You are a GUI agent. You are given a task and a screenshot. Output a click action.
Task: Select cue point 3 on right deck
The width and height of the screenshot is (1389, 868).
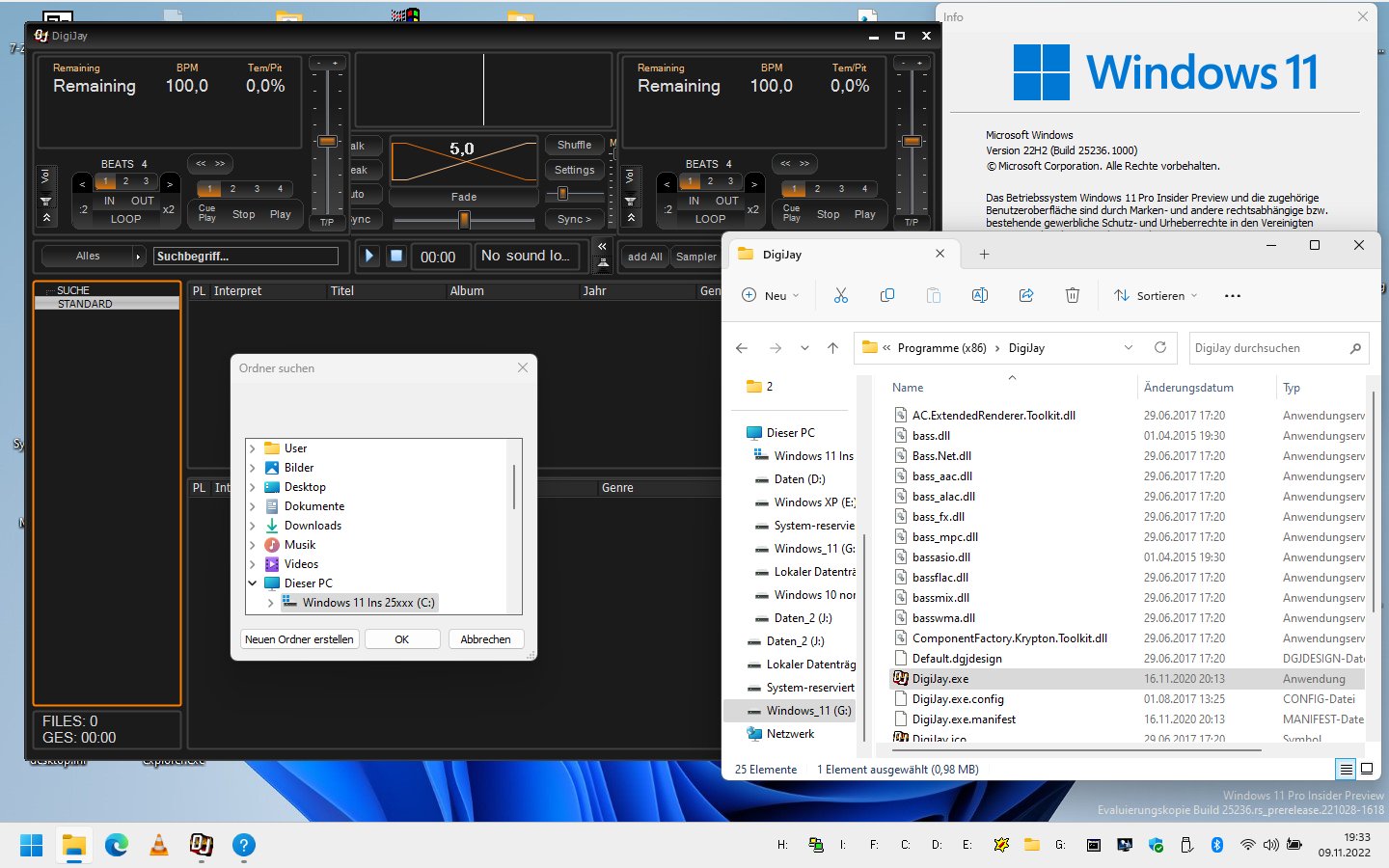click(841, 189)
